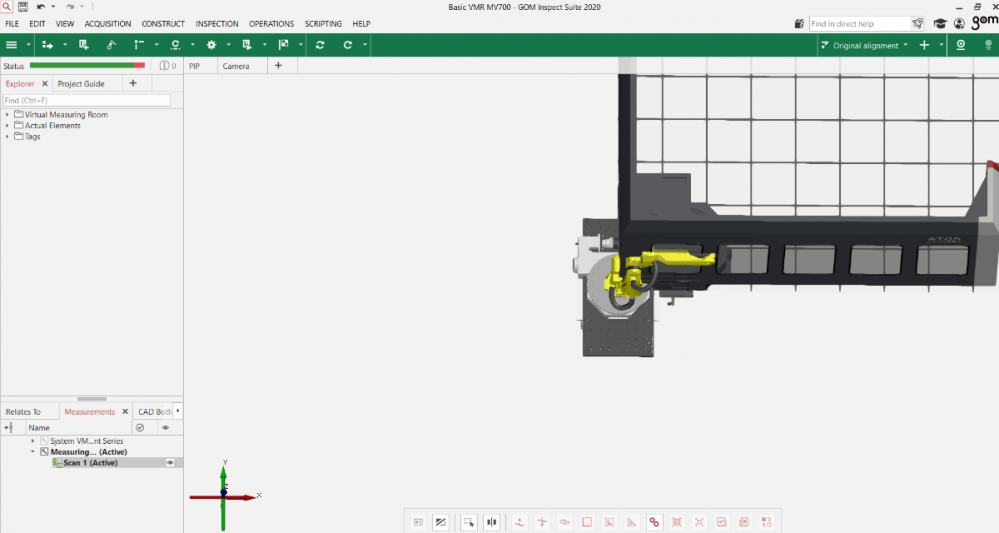Click the linked circles icon in bottom toolbar

tap(654, 522)
